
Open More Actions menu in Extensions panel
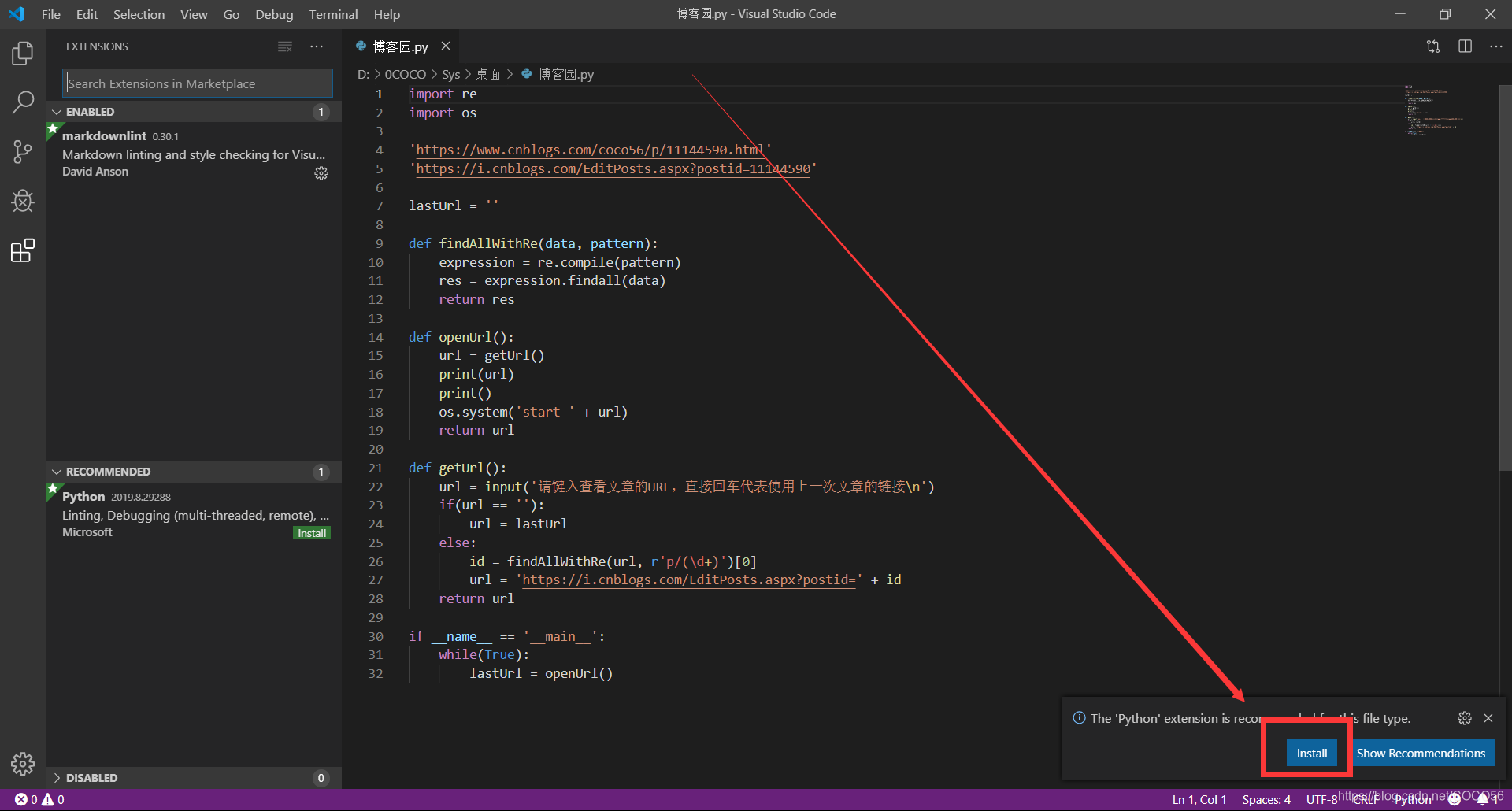pos(317,46)
